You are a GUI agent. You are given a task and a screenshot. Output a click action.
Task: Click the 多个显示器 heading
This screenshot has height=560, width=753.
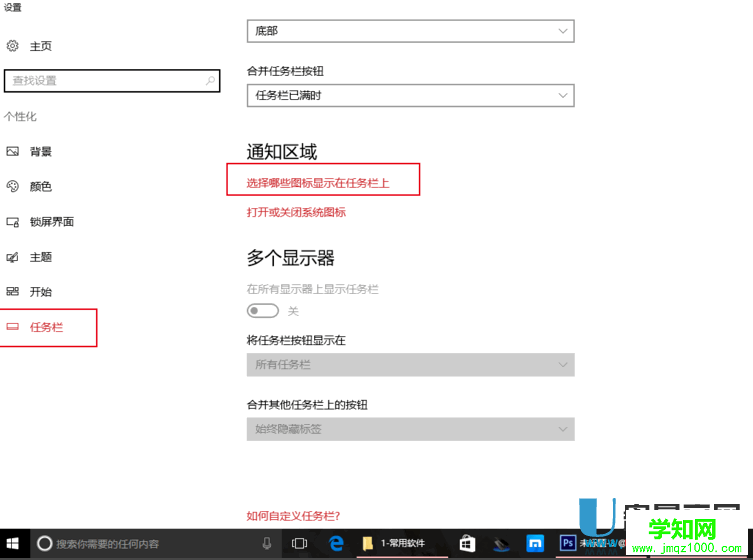point(291,258)
